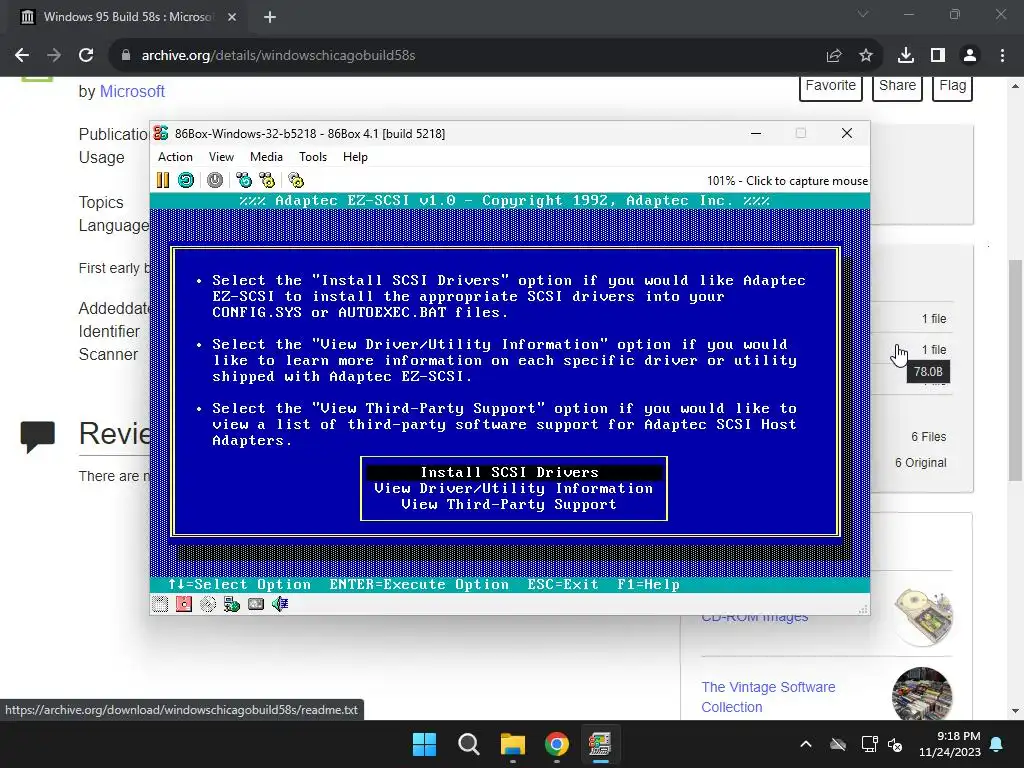Click the archive.org address bar URL

[278, 56]
